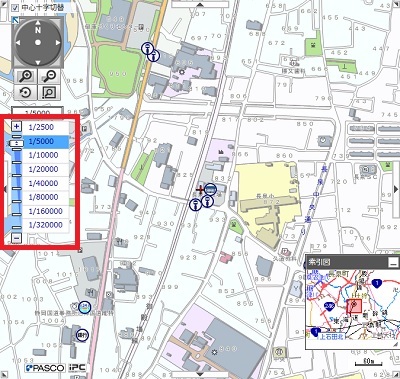Screen dimensions: 400x379
Task: Click the minus button below scale slider
Action: pos(16,238)
